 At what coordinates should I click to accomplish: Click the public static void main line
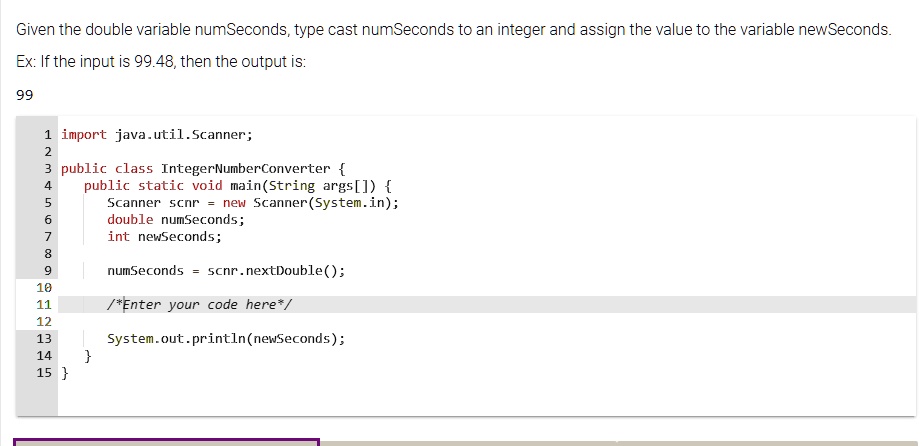(238, 186)
